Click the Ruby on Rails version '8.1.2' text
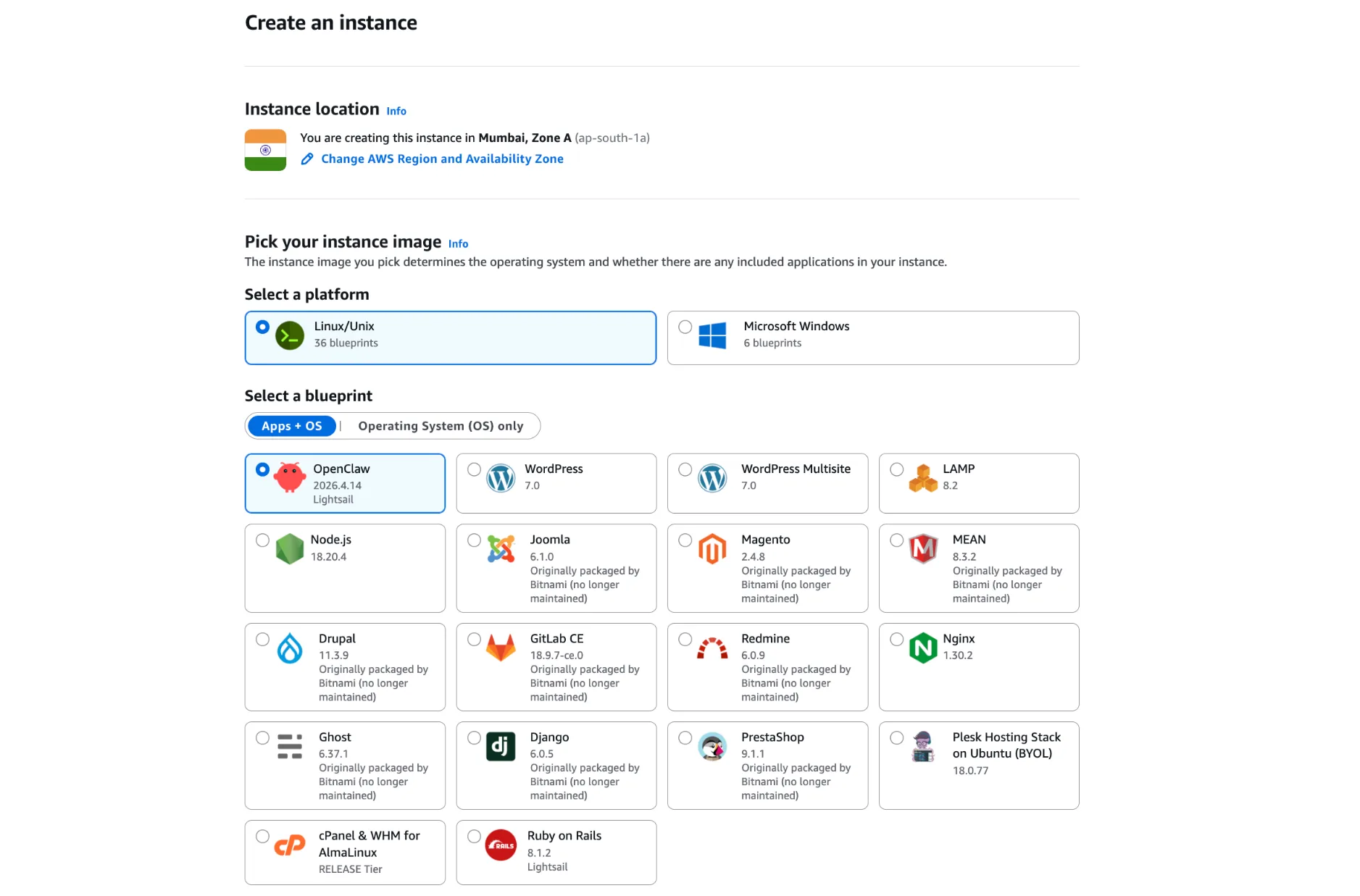 tap(539, 853)
